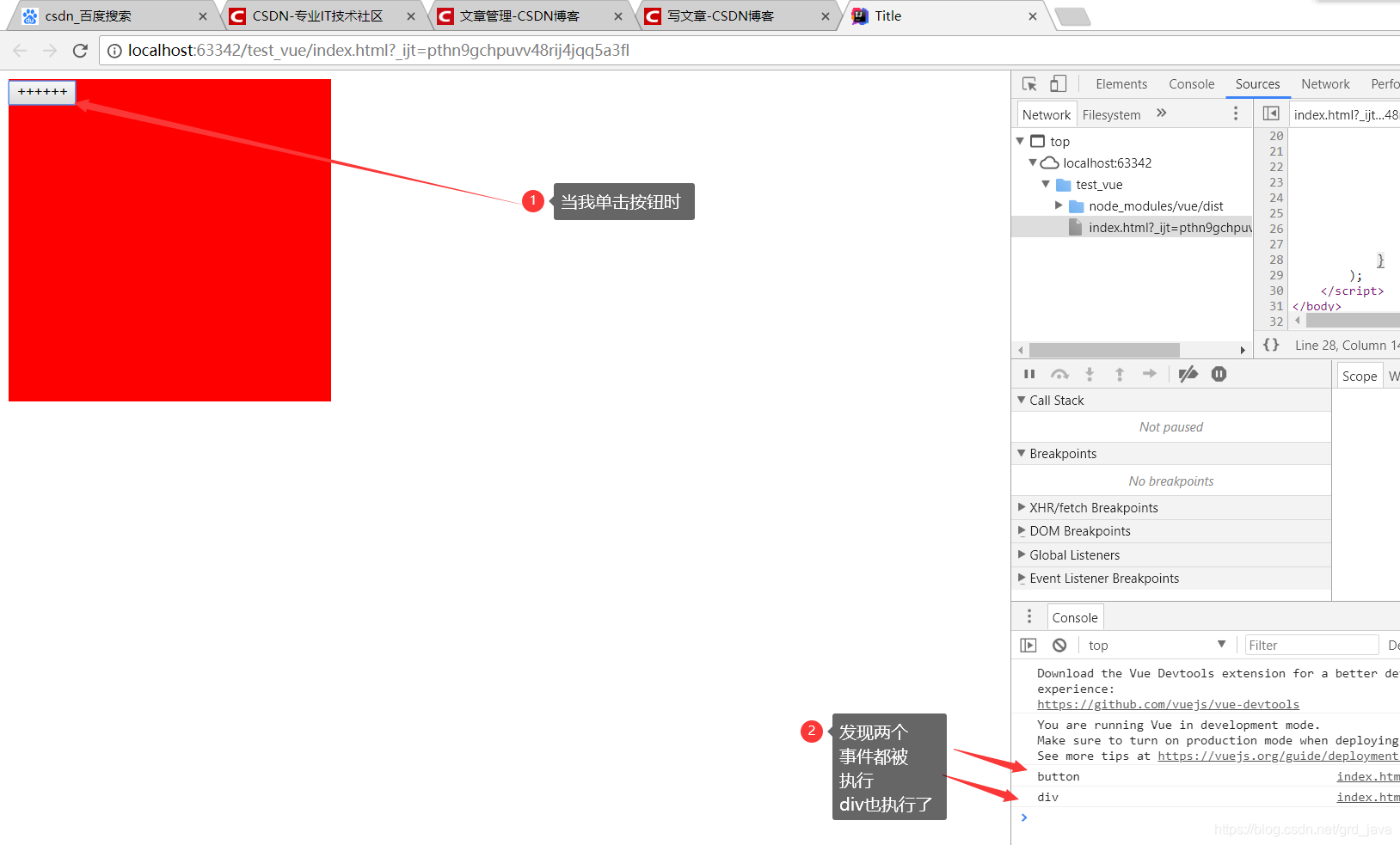Expand the node_modules/vue/dist folder
Viewport: 1400px width, 845px height.
(x=1059, y=205)
